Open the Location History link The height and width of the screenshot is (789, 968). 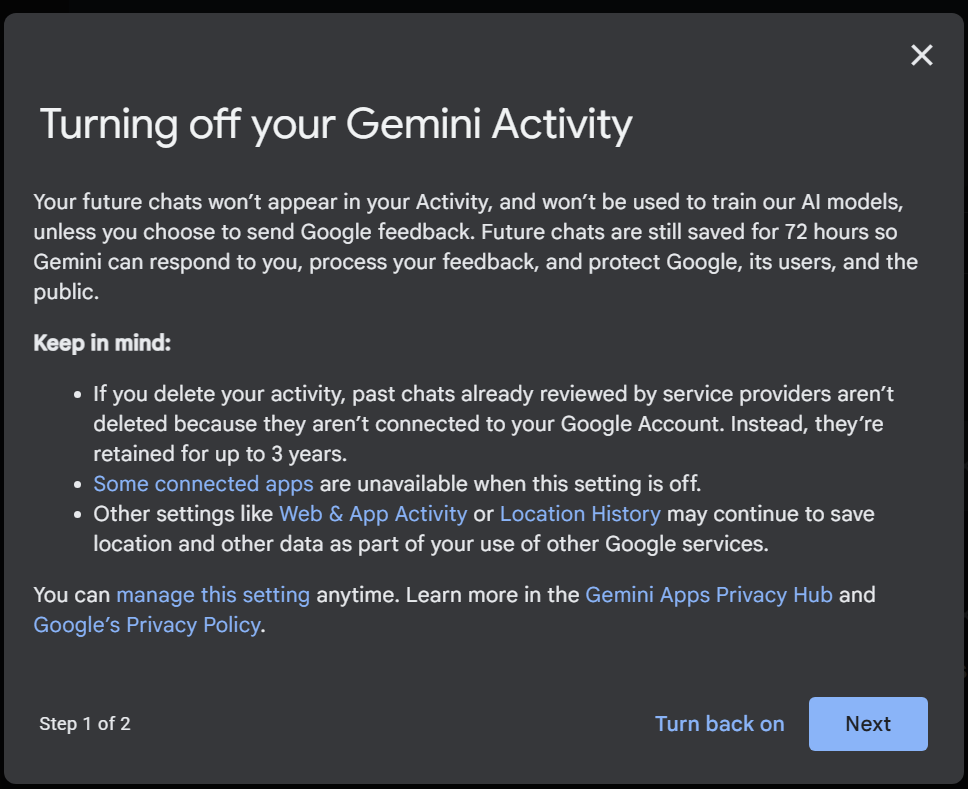[580, 514]
